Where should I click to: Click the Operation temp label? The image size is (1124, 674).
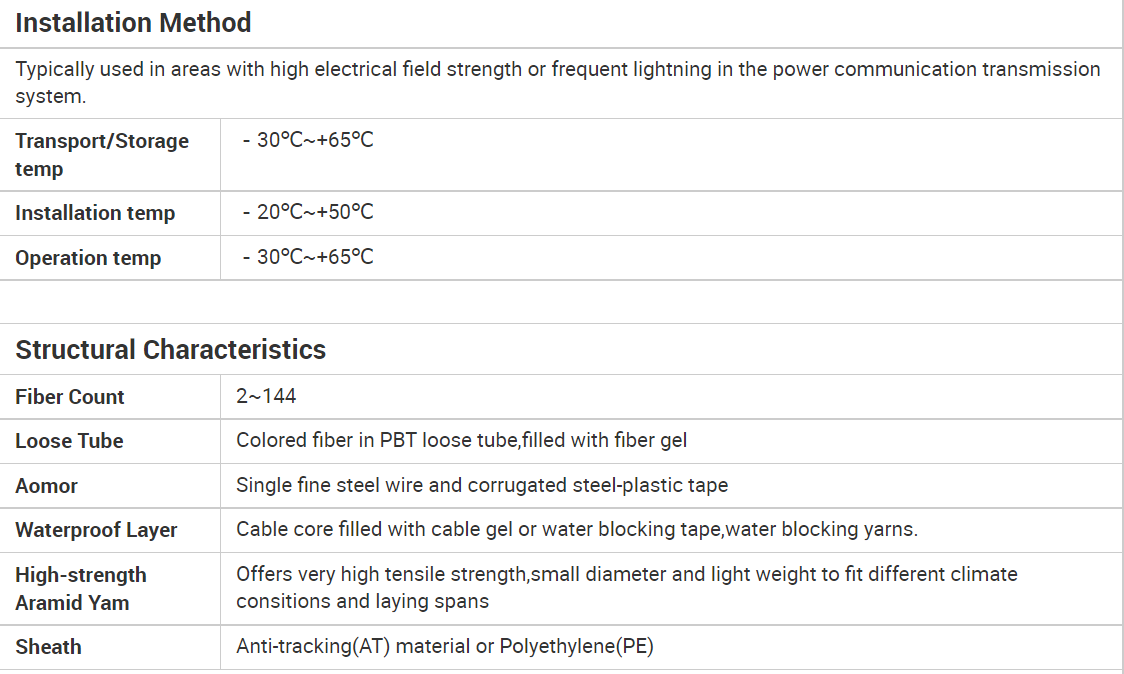pyautogui.click(x=88, y=258)
